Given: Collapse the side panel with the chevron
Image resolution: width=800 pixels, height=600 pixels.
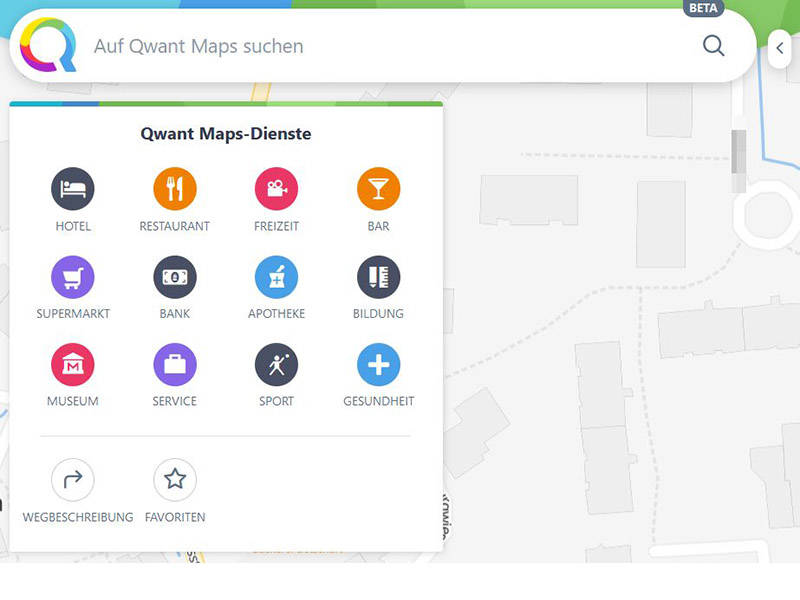Looking at the screenshot, I should (780, 49).
